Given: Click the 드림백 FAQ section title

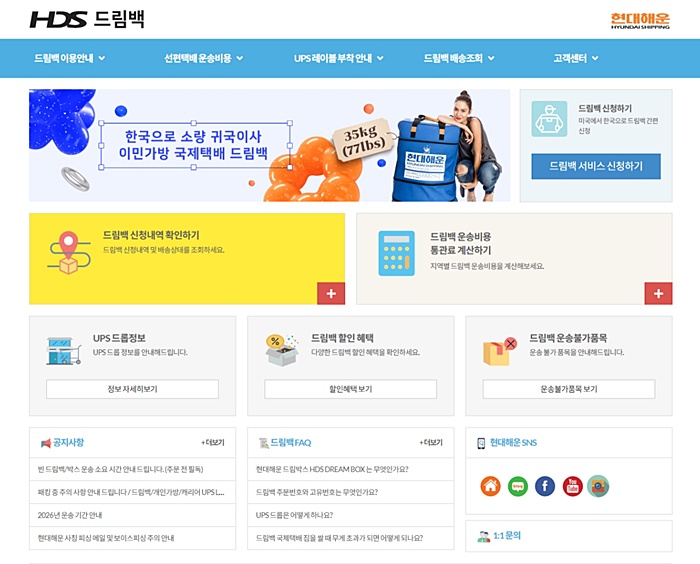Looking at the screenshot, I should 291,443.
